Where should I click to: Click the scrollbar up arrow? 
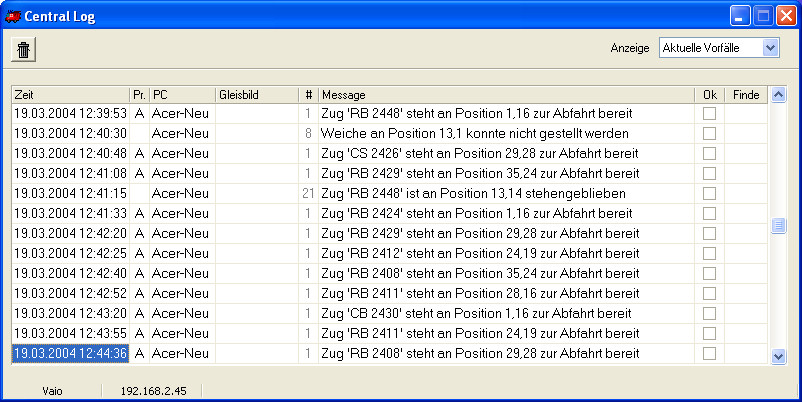[778, 95]
